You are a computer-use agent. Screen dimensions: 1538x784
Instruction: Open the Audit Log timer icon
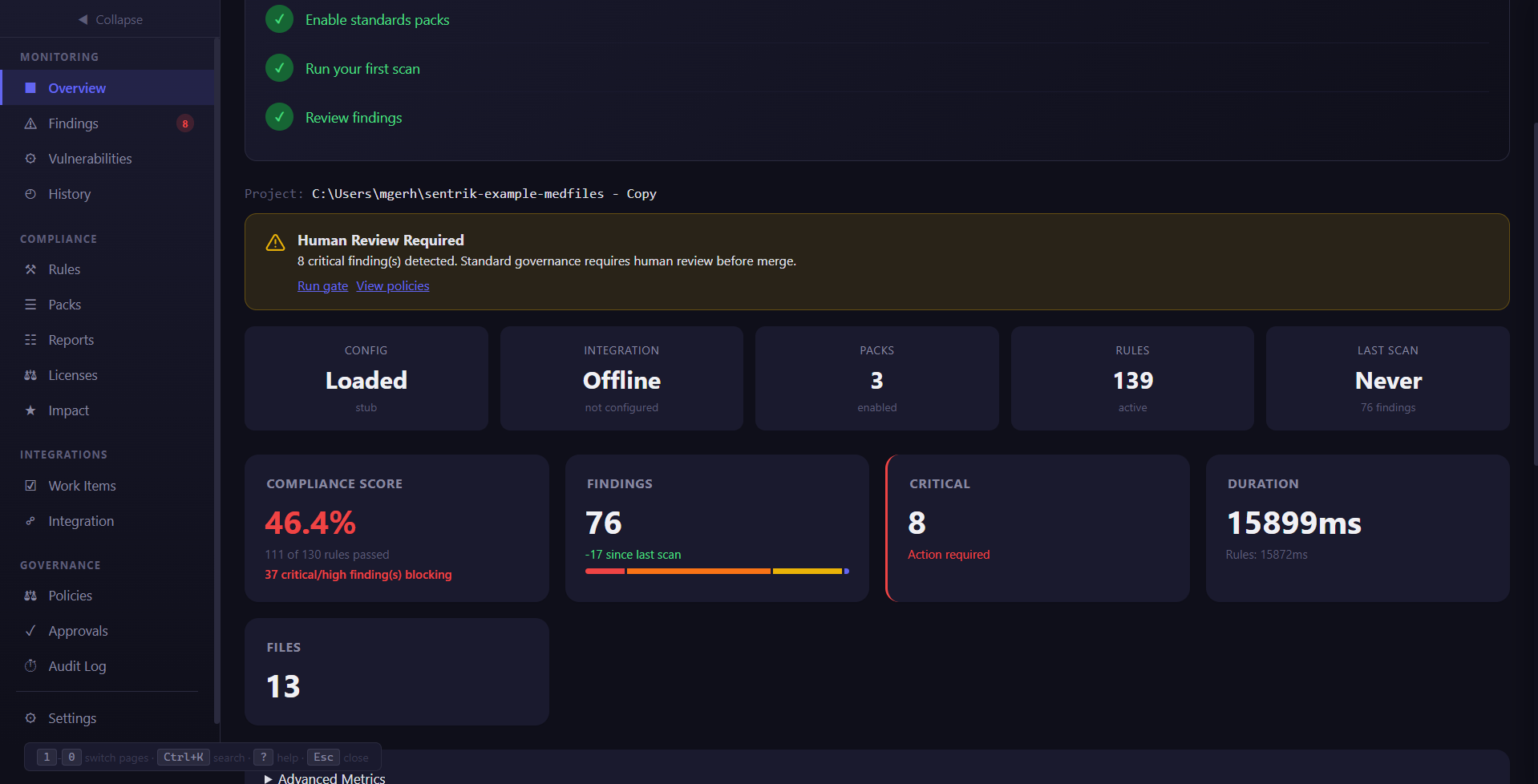point(30,665)
